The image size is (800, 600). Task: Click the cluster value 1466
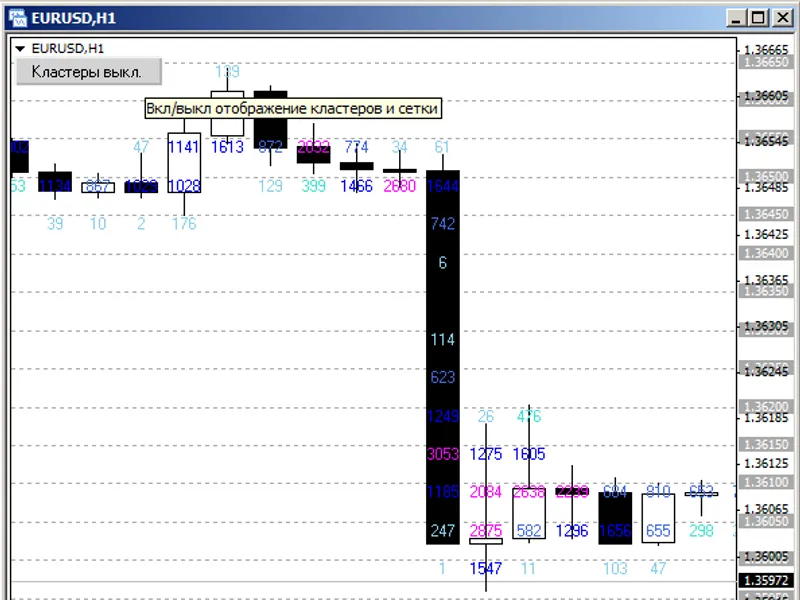click(357, 186)
